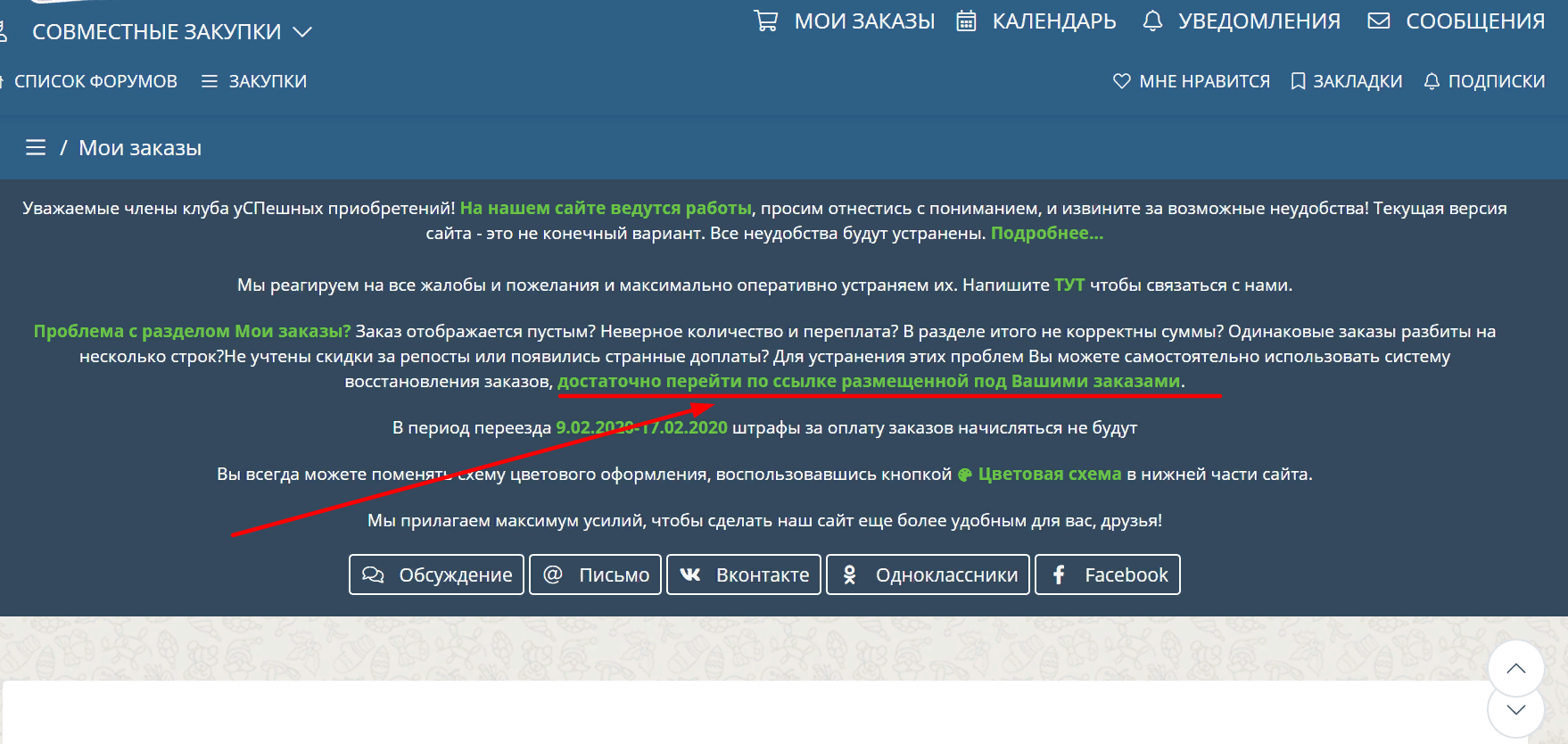This screenshot has width=1568, height=744.
Task: Click the round scroll-up arrow button
Action: 1516,668
